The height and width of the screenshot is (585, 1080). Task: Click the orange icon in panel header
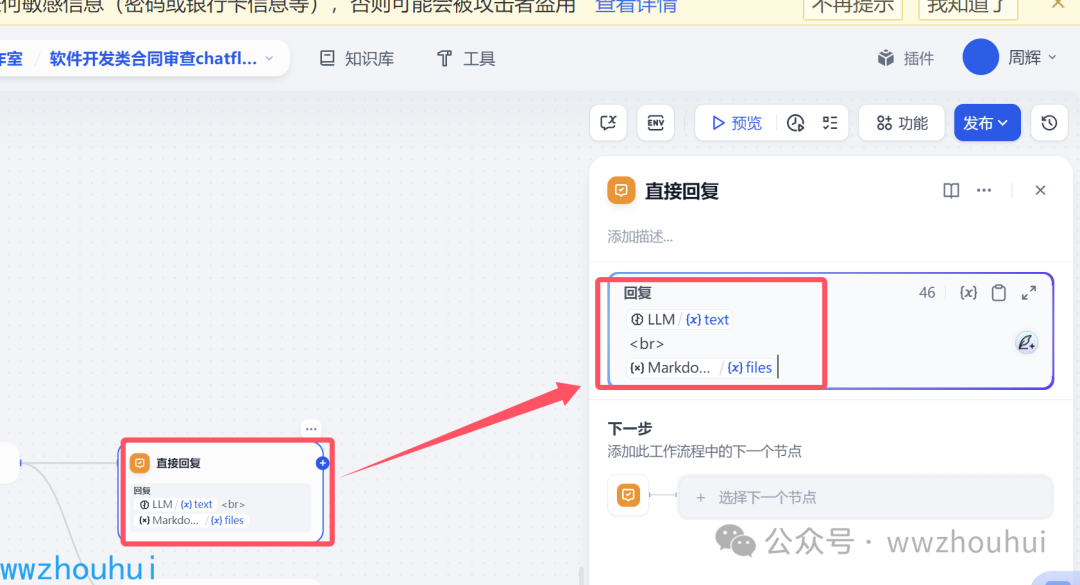(x=621, y=190)
